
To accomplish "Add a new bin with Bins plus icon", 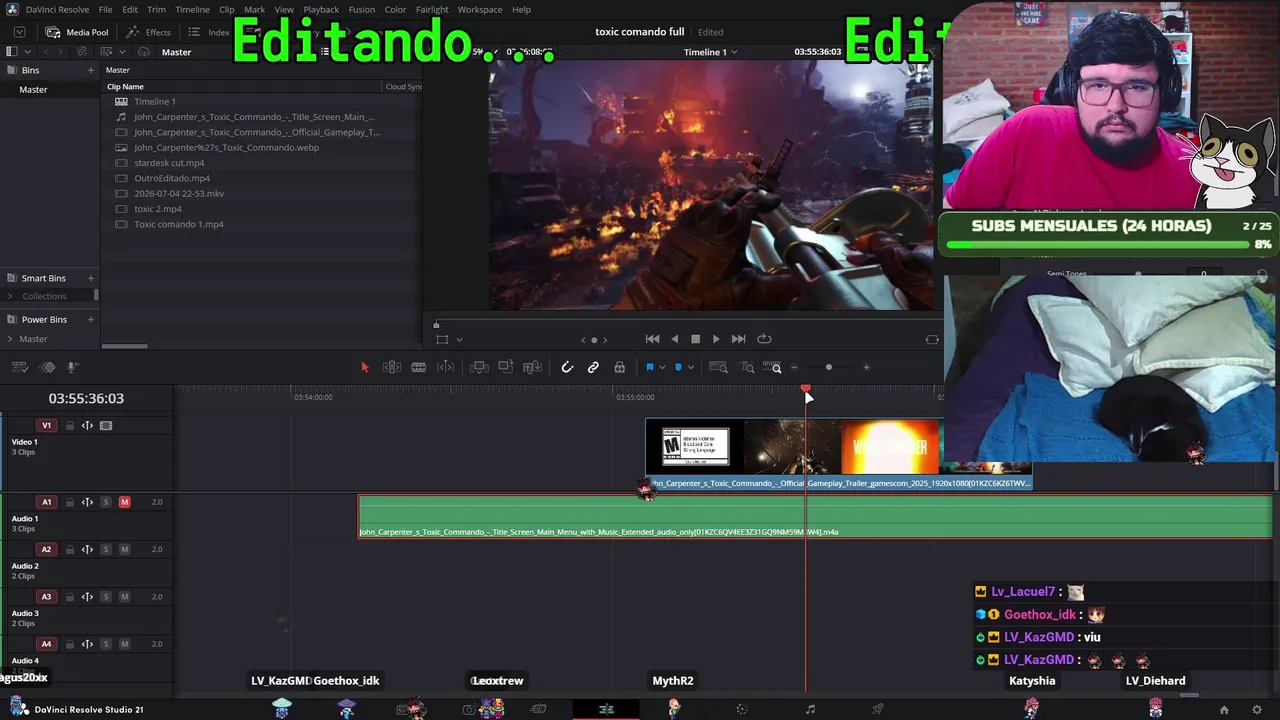I will click(x=91, y=70).
